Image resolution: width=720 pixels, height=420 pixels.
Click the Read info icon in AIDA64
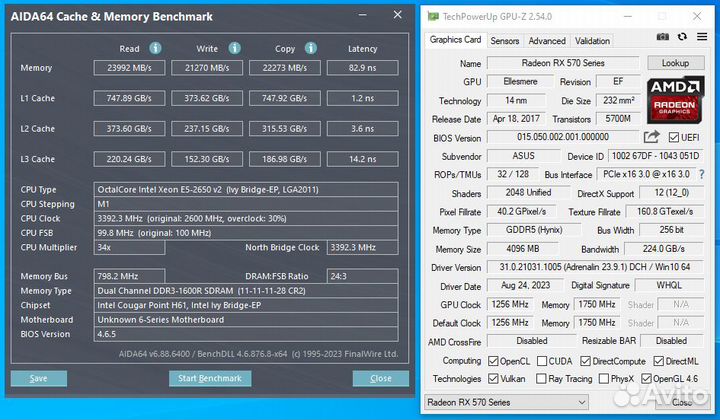156,48
